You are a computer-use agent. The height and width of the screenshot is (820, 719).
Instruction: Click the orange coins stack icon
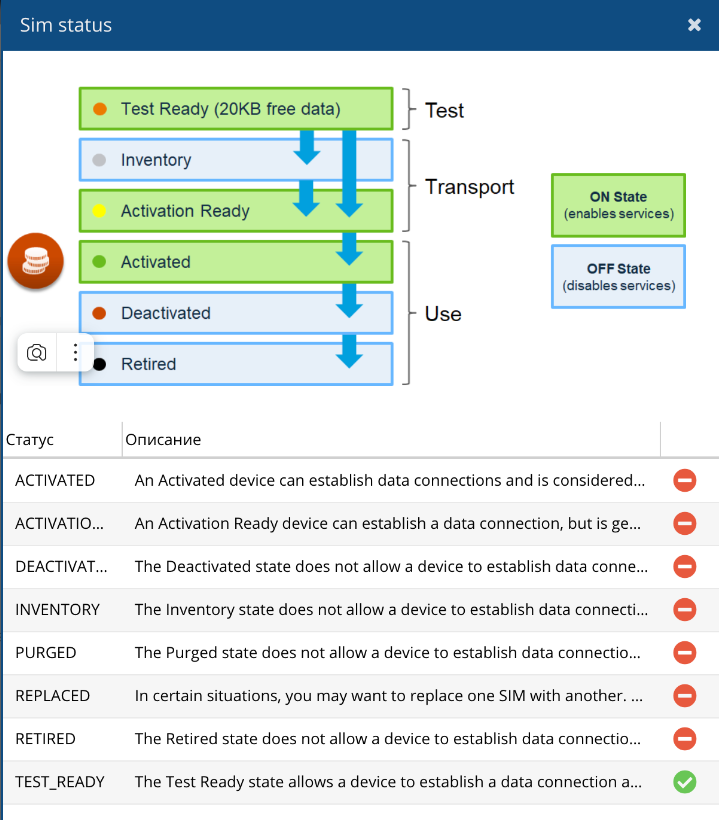coord(36,261)
